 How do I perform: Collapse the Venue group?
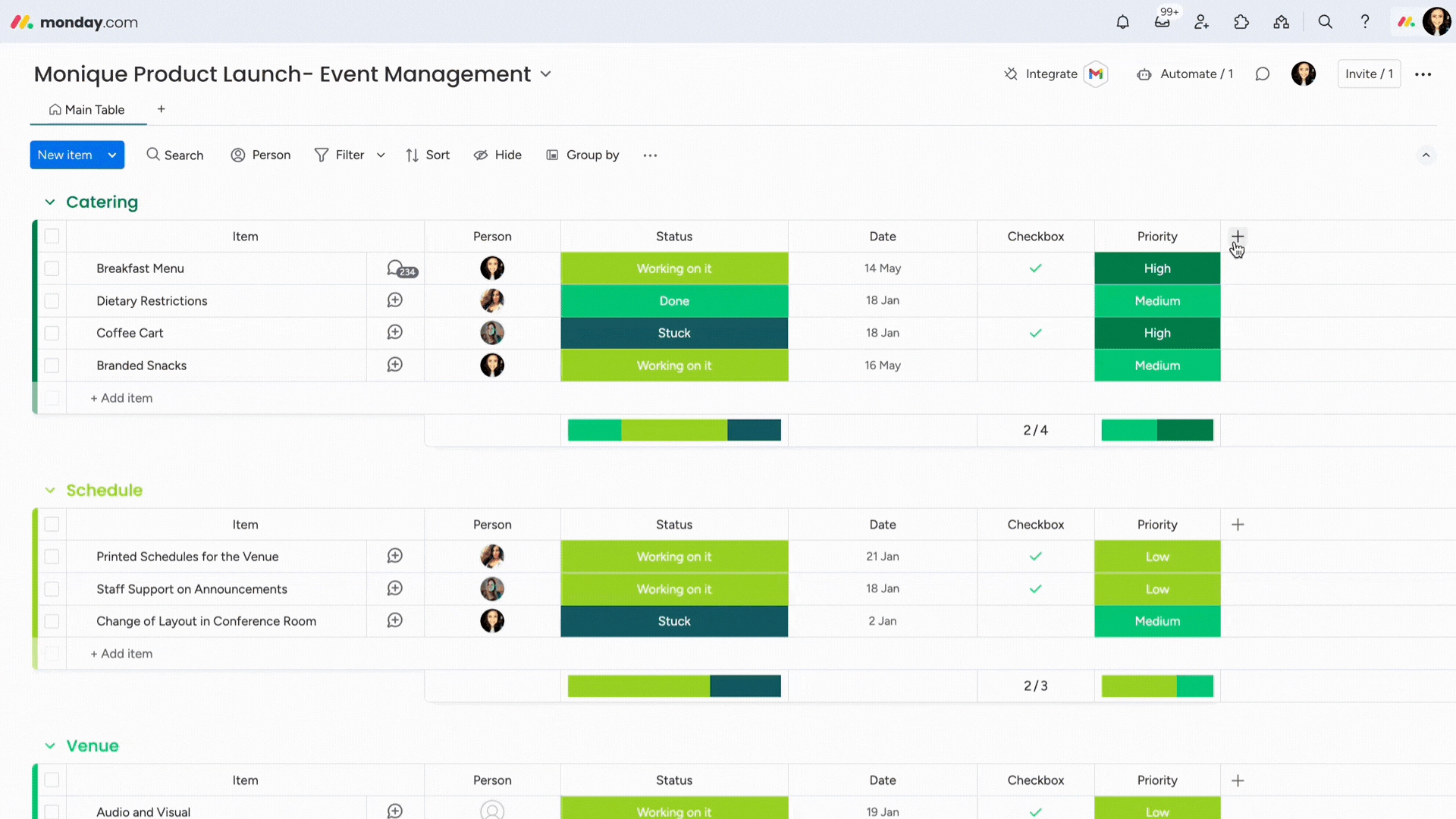tap(50, 745)
